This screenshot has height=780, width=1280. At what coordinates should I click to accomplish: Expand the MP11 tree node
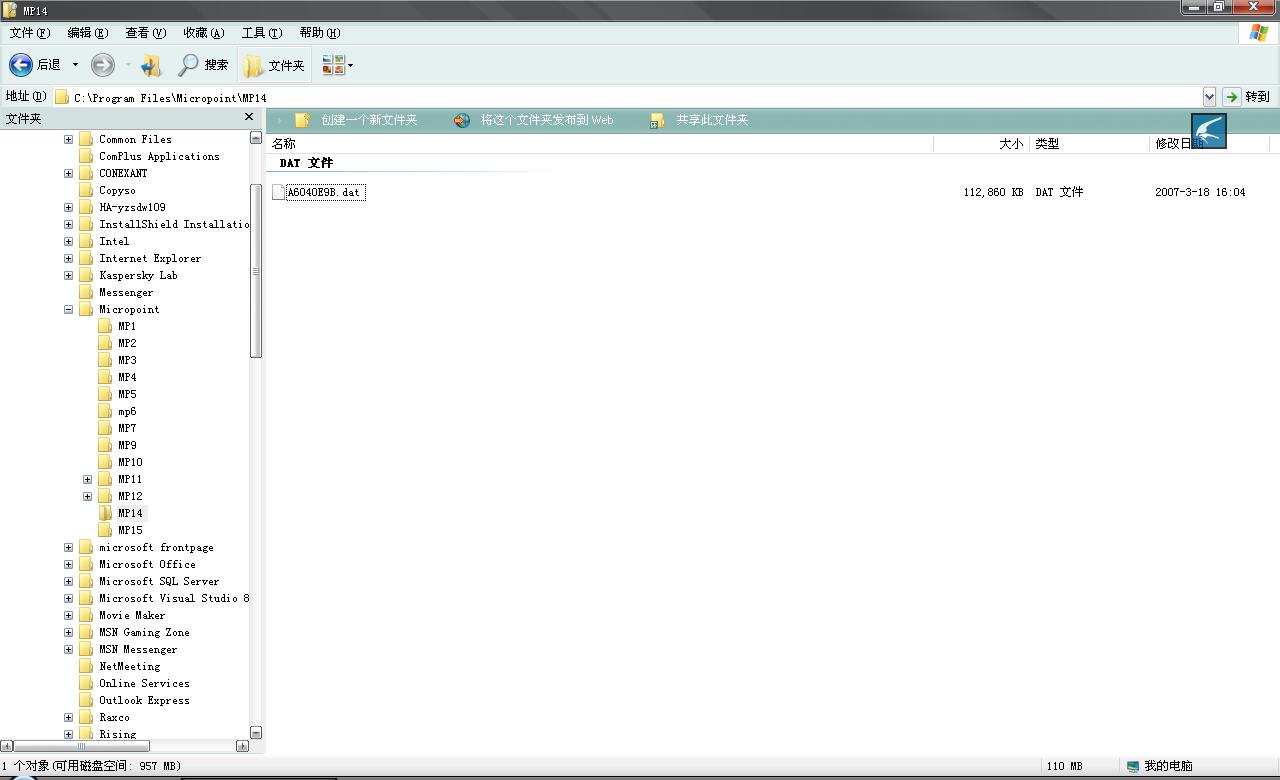click(x=88, y=479)
